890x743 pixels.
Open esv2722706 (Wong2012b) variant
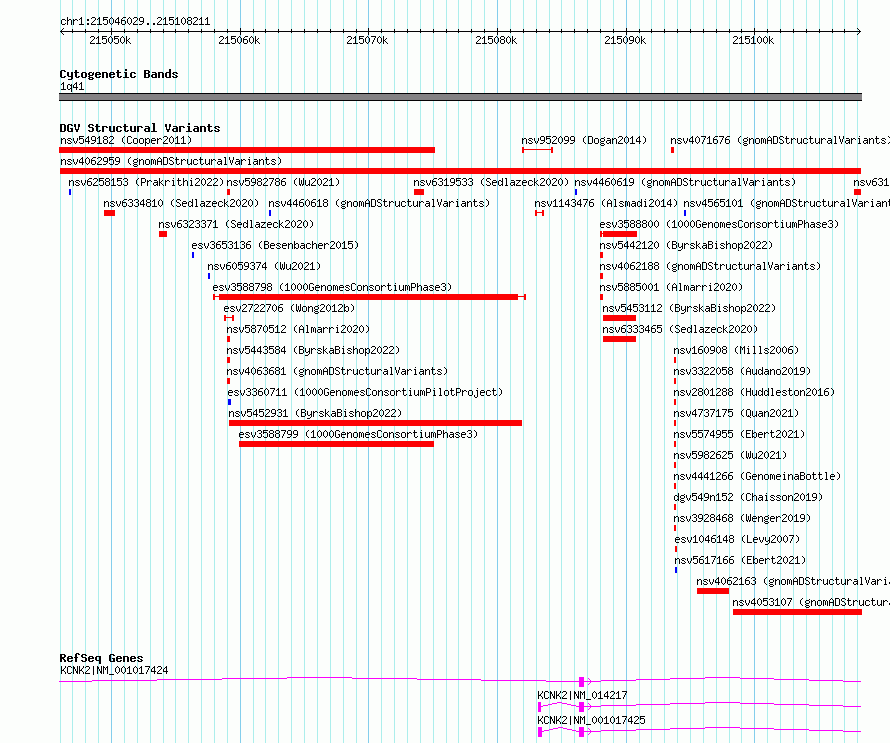(289, 308)
